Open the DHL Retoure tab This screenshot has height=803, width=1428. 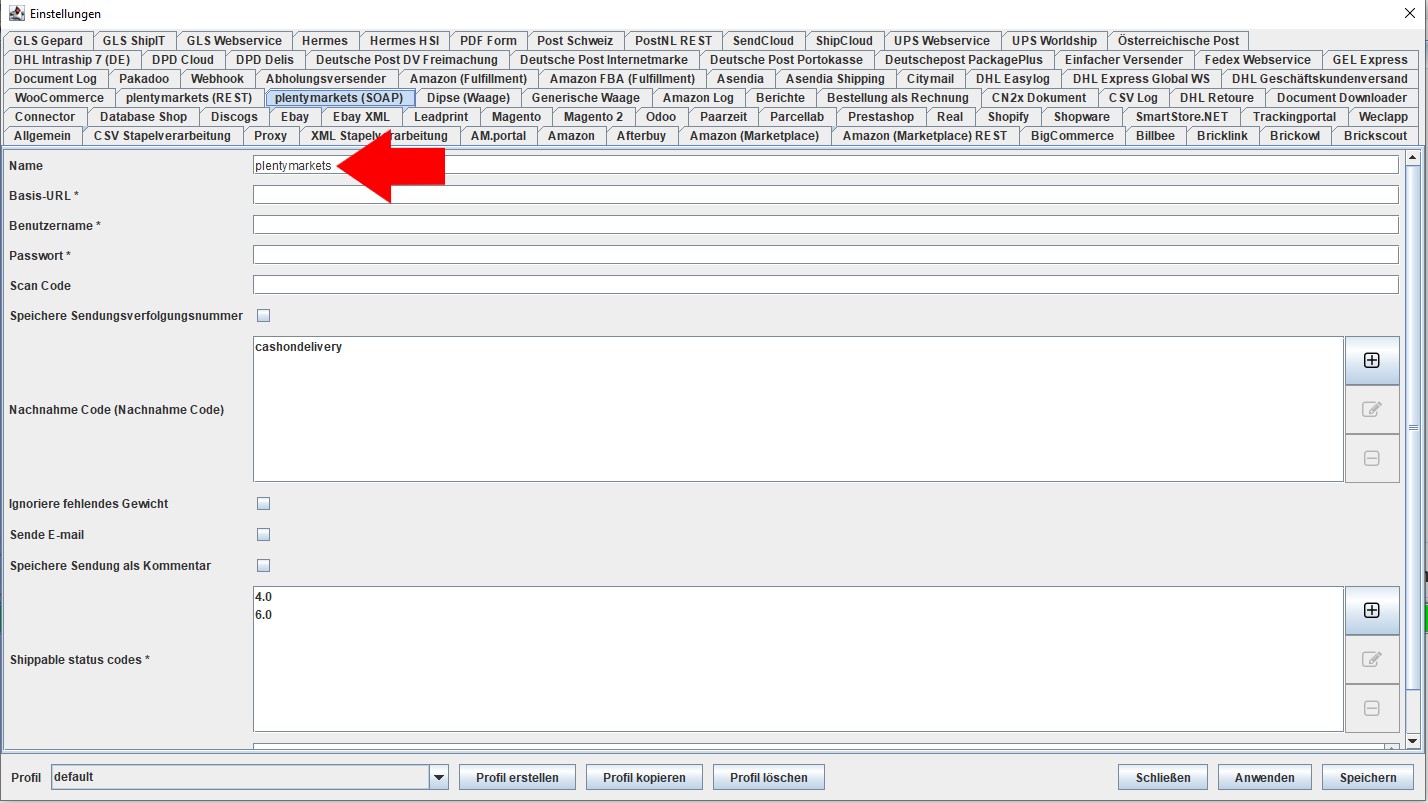tap(1216, 98)
